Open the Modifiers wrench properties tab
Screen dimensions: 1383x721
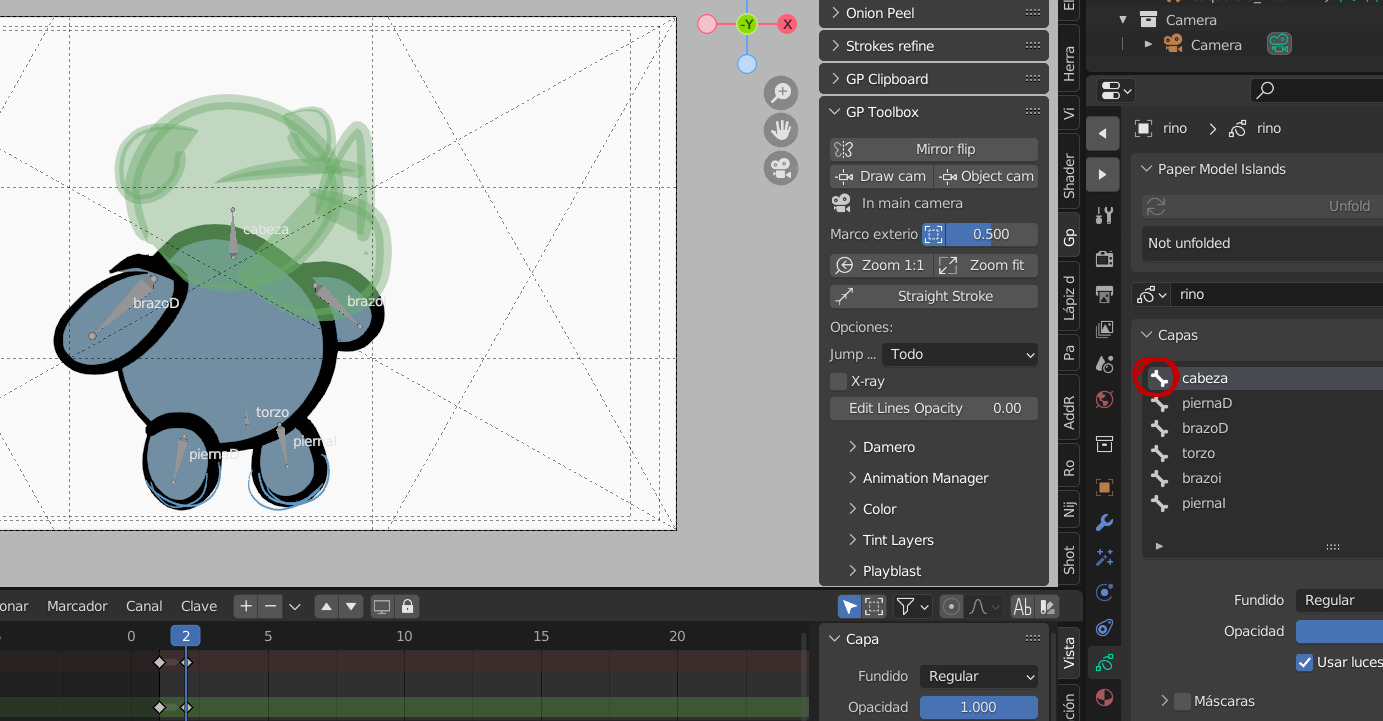tap(1104, 522)
